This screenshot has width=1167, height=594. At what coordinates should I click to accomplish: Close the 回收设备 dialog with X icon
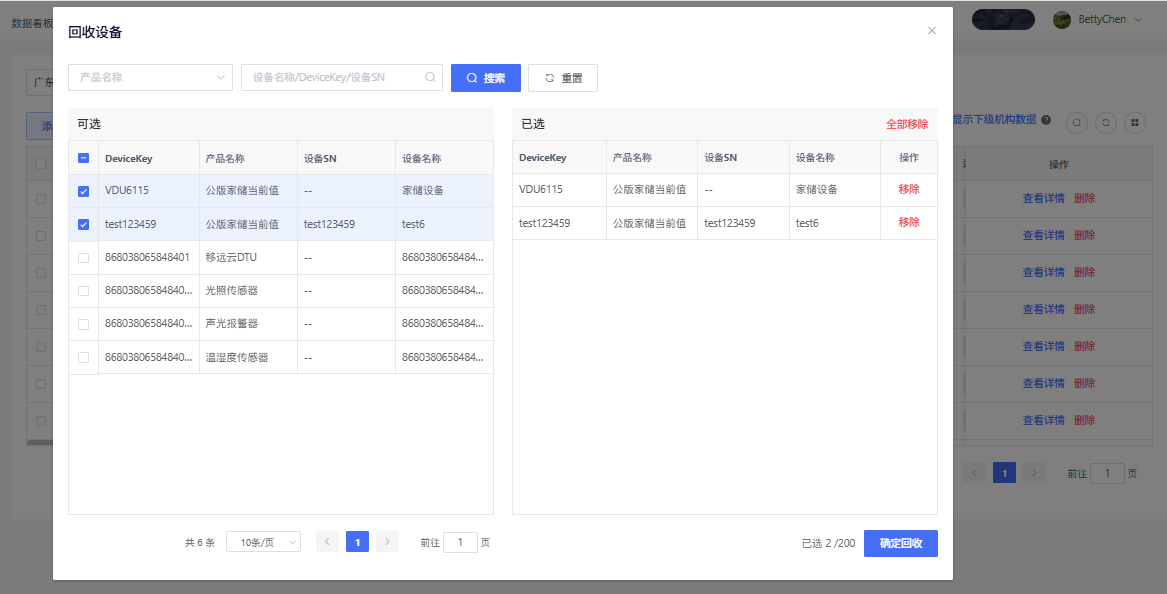932,31
